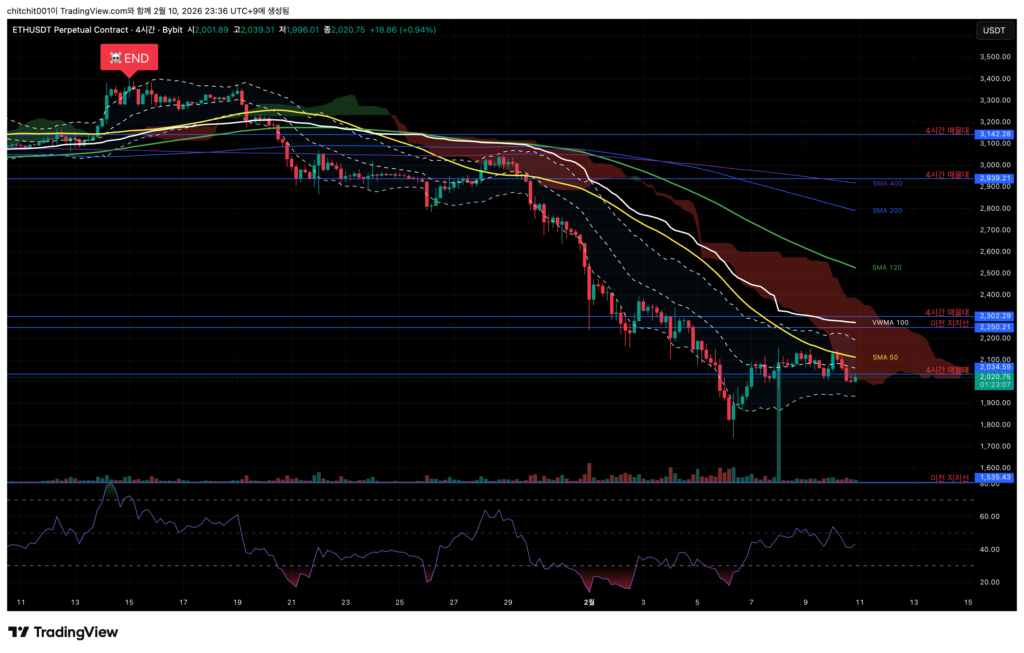Click the 2월 month label on time axis
Viewport: 1024px width, 653px height.
(x=589, y=602)
